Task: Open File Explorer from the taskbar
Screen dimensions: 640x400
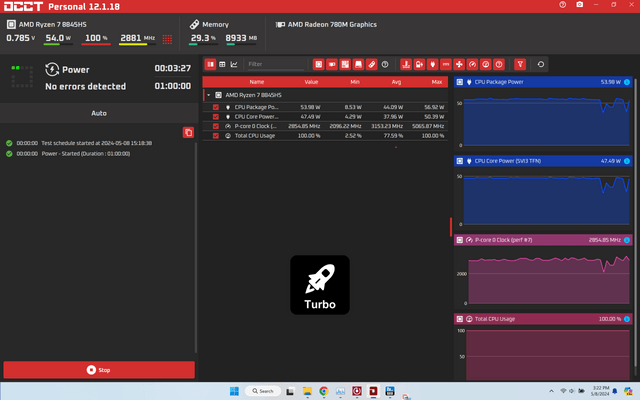Action: click(x=307, y=391)
